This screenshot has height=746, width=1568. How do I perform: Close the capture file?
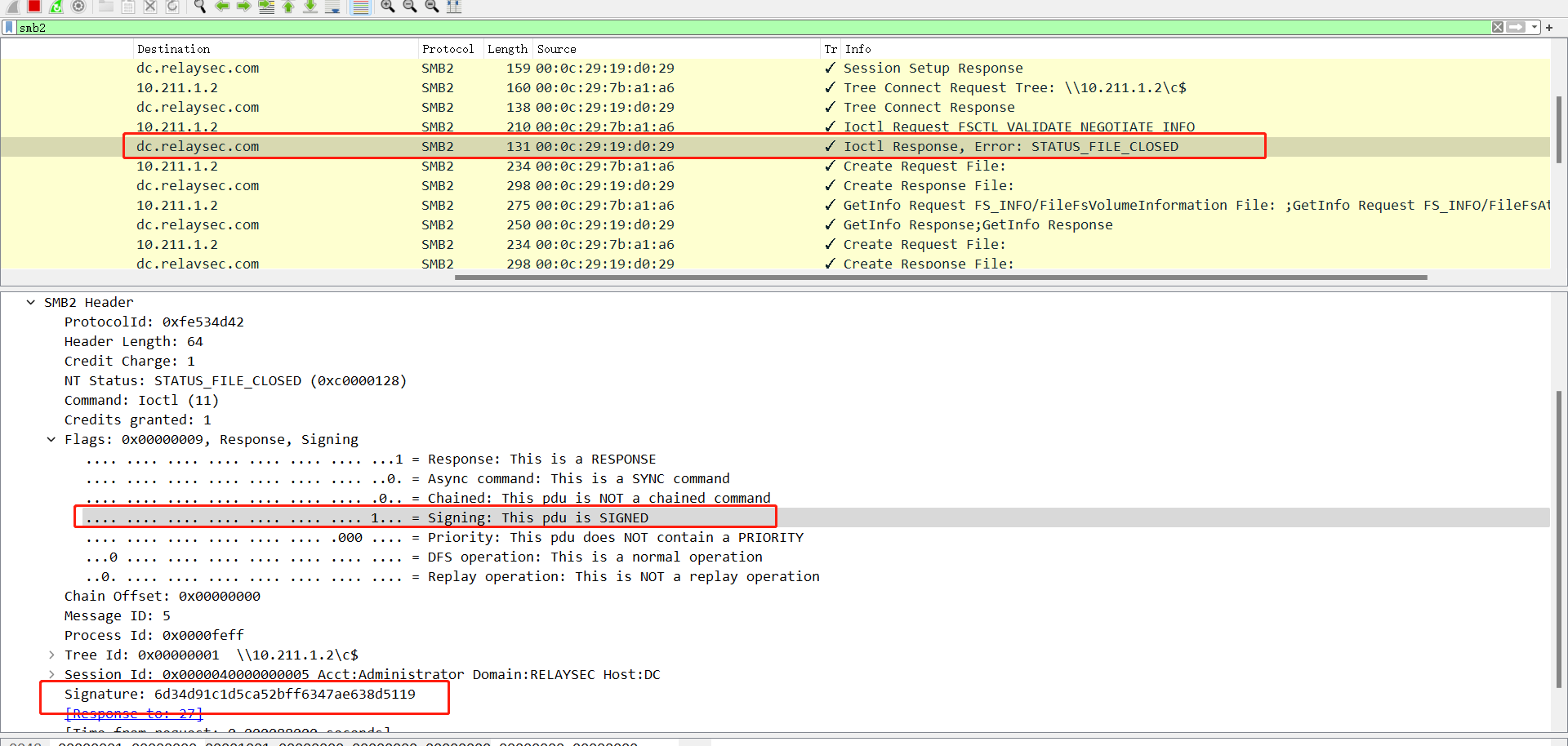[x=150, y=6]
